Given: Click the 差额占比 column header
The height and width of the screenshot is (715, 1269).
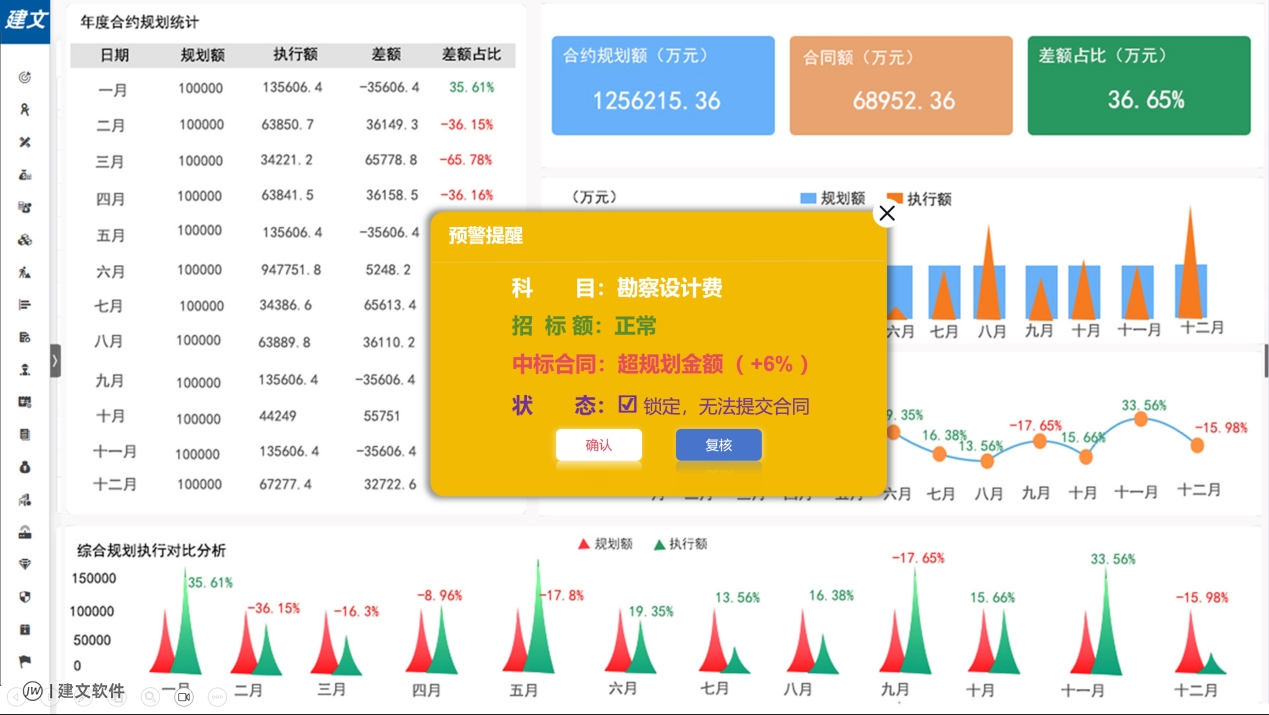Looking at the screenshot, I should click(x=471, y=55).
